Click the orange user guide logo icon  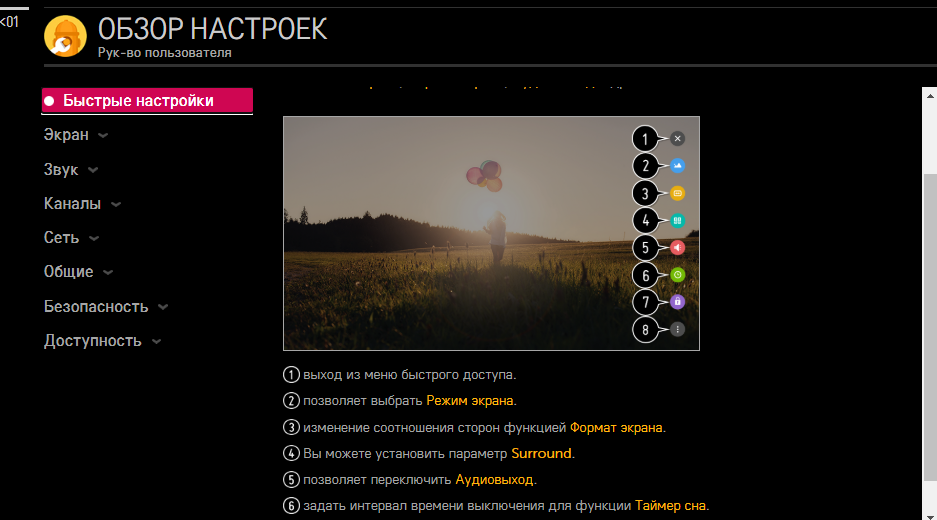click(65, 37)
